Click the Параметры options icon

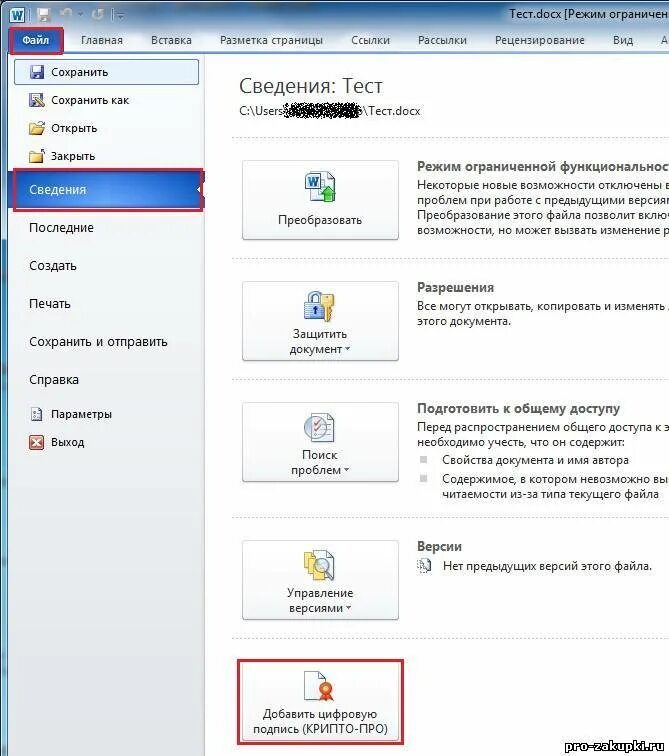(37, 414)
